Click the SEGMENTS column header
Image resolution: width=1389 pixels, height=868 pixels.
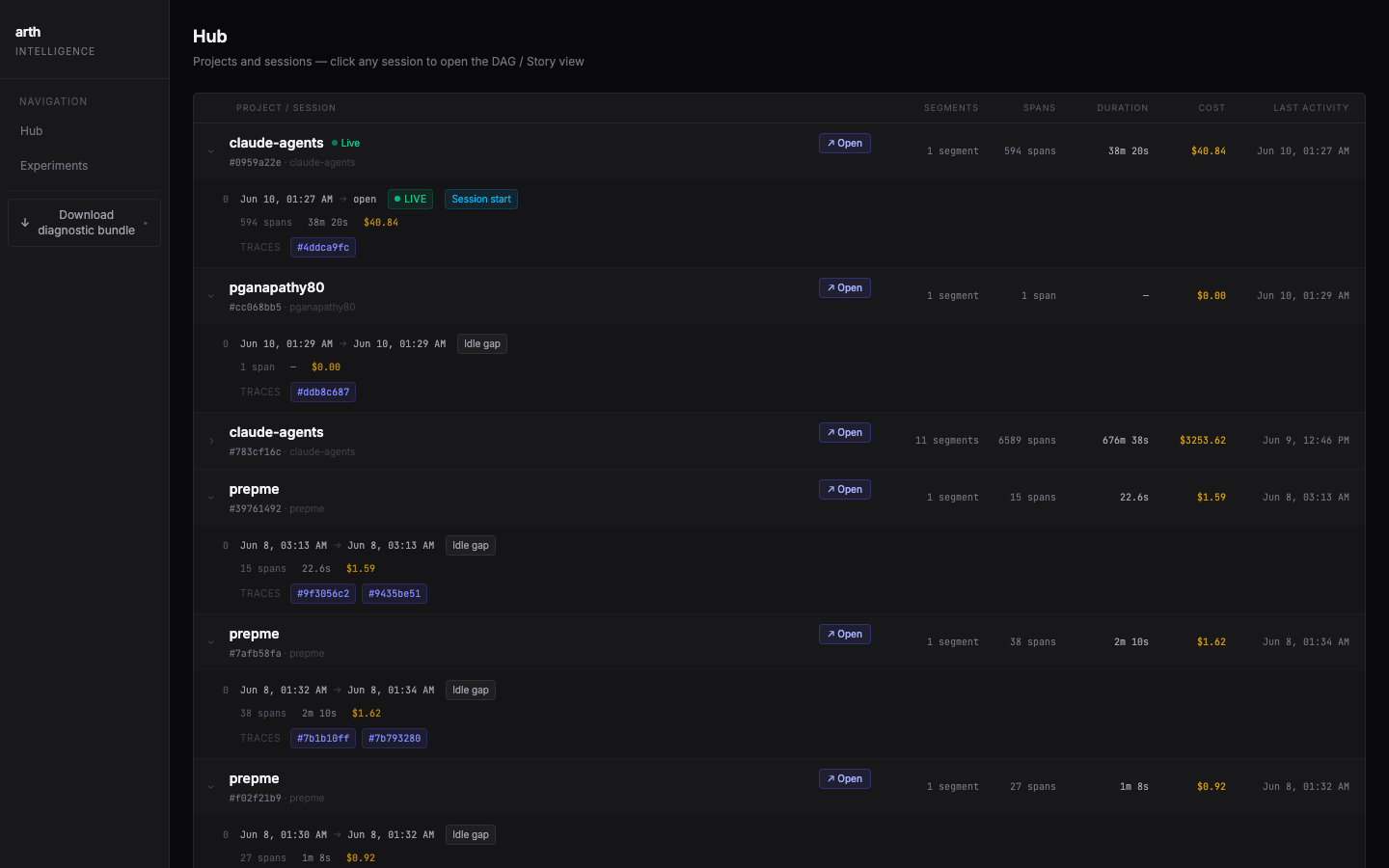point(951,108)
